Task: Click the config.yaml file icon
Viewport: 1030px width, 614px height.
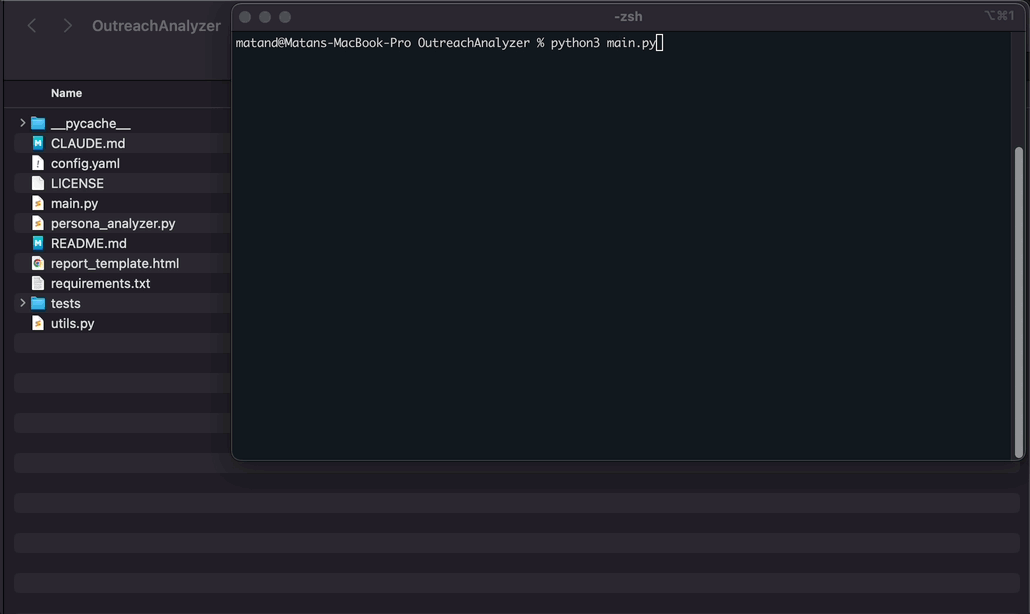Action: click(x=38, y=163)
